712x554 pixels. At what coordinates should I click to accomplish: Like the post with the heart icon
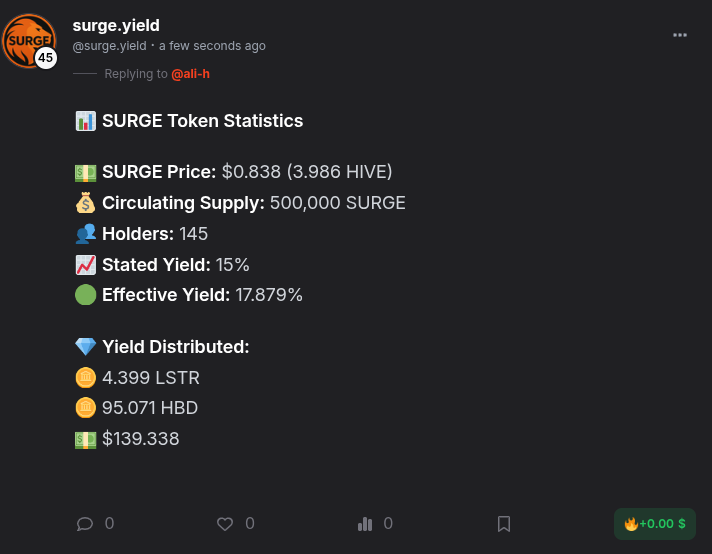coord(225,524)
